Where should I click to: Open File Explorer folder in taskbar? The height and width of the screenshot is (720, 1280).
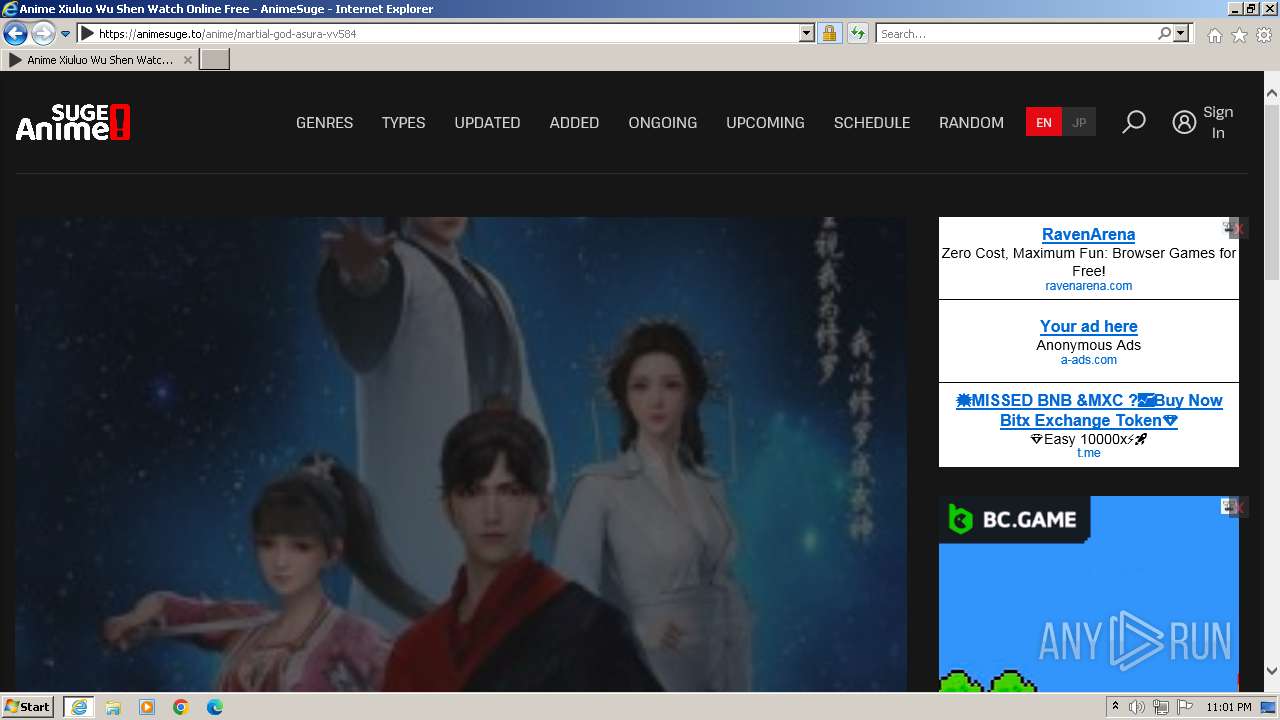tap(113, 707)
